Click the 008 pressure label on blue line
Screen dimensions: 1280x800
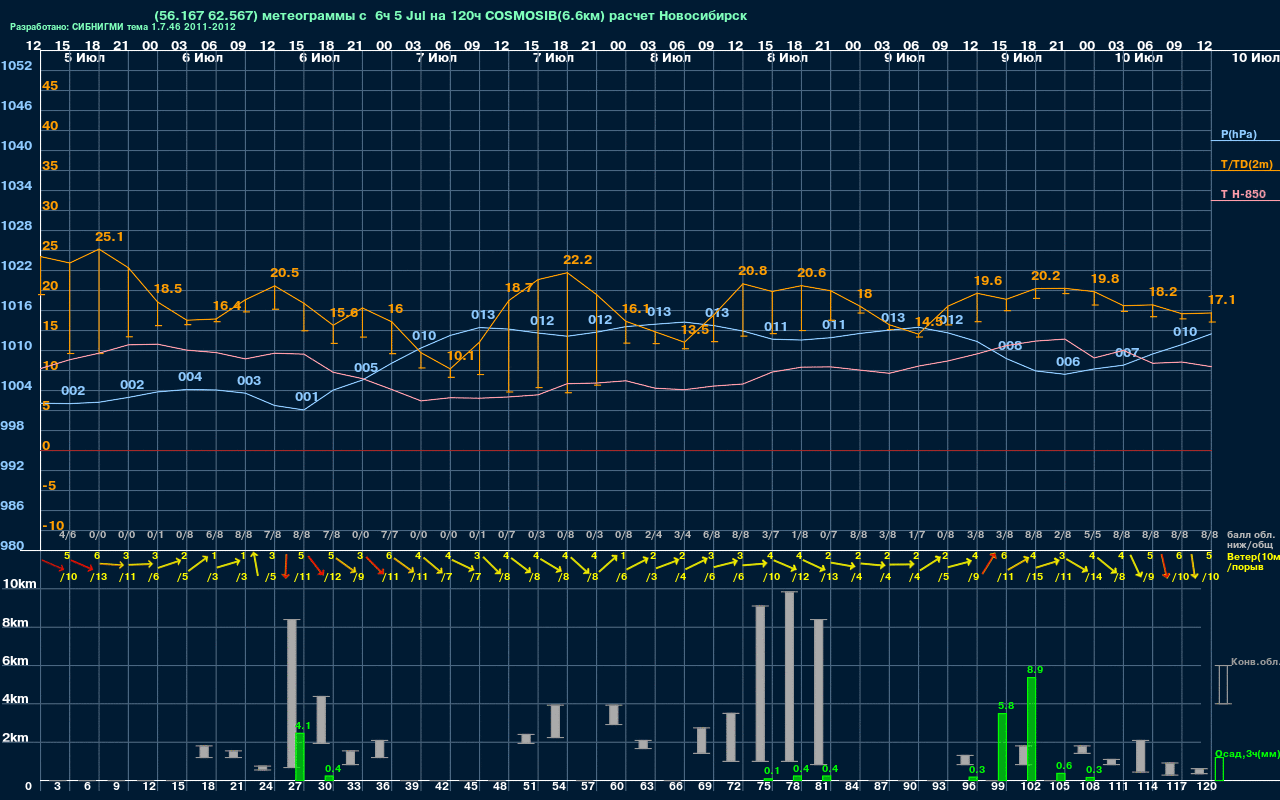tap(1010, 345)
